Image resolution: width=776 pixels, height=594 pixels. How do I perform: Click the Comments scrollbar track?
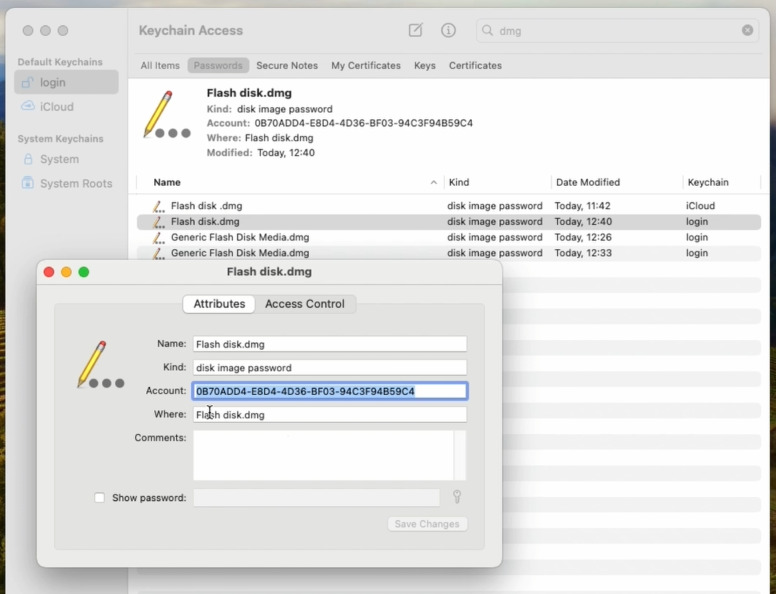click(x=460, y=455)
